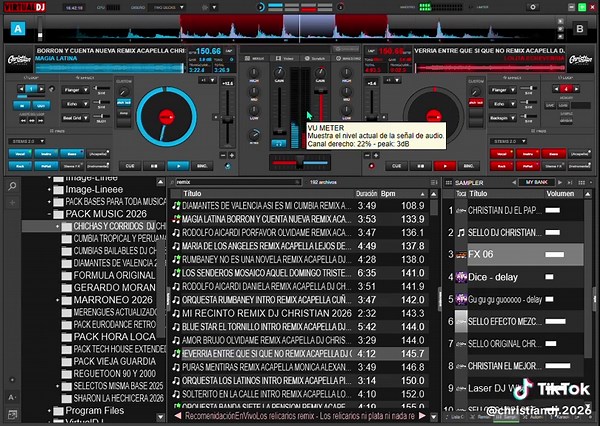
Task: Open Echo effect dropdown on left deck
Action: [x=75, y=104]
